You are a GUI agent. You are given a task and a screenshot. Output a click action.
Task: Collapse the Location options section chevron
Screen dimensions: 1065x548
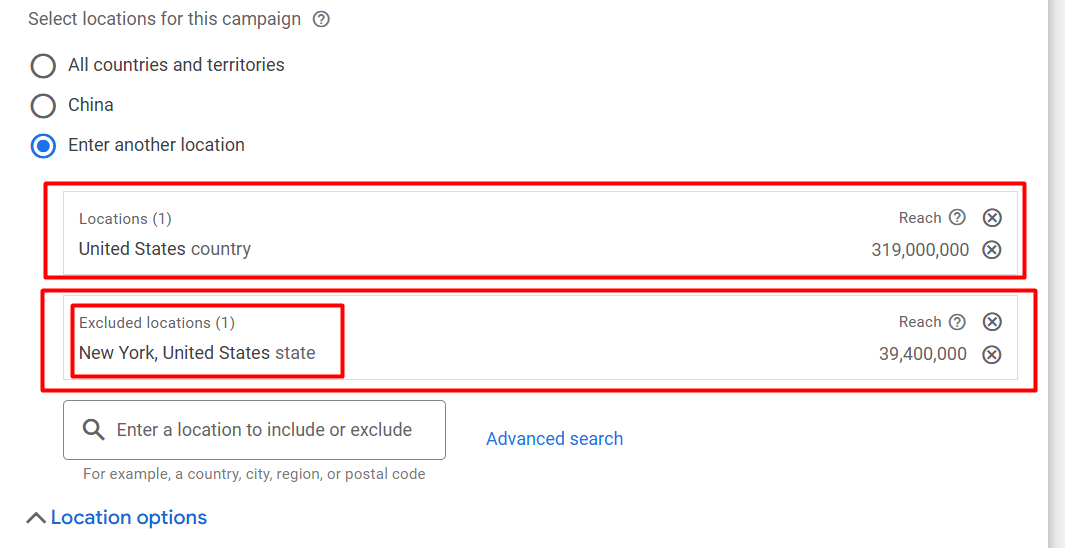click(36, 518)
